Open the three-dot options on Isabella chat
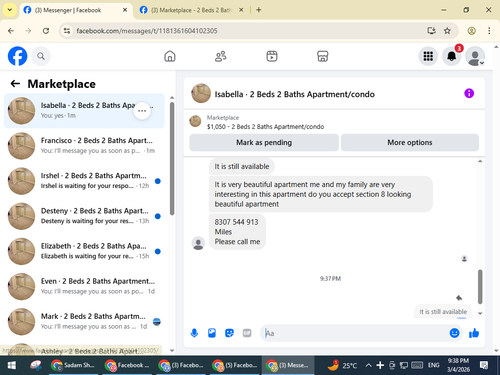 (142, 111)
